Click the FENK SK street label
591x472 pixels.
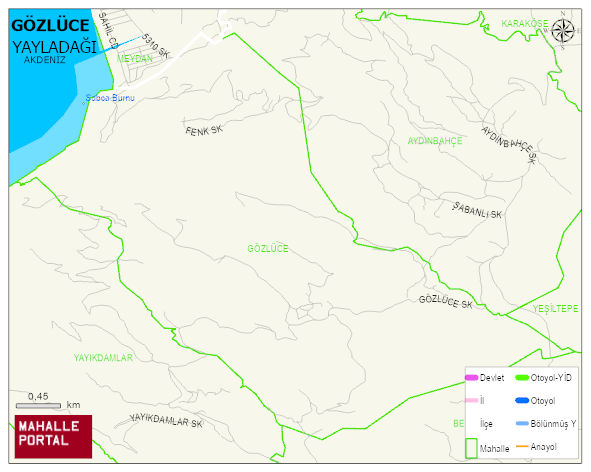[204, 130]
